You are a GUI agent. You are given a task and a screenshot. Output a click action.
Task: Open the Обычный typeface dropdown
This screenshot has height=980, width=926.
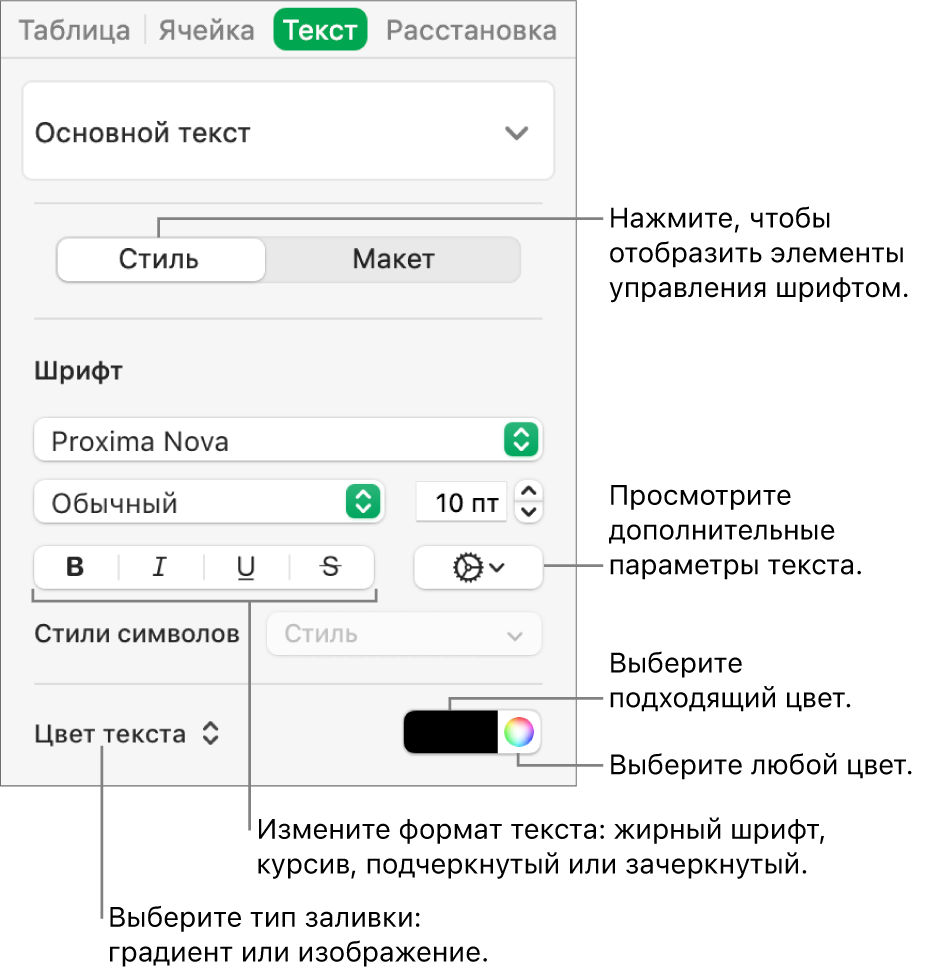point(209,502)
